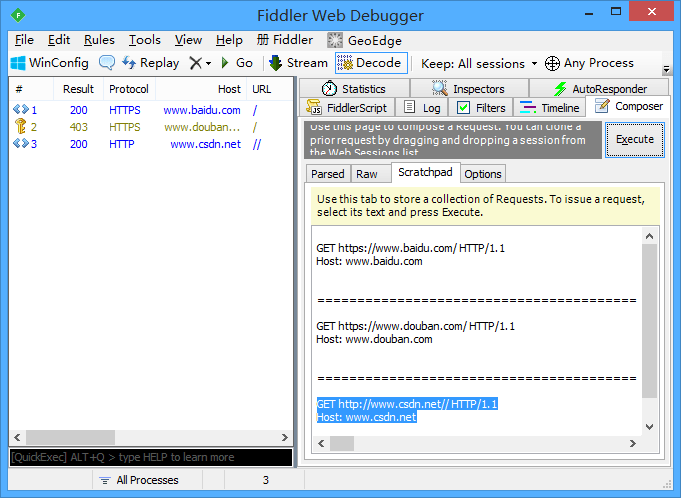Switch to Parsed composer tab
681x498 pixels.
[x=328, y=174]
